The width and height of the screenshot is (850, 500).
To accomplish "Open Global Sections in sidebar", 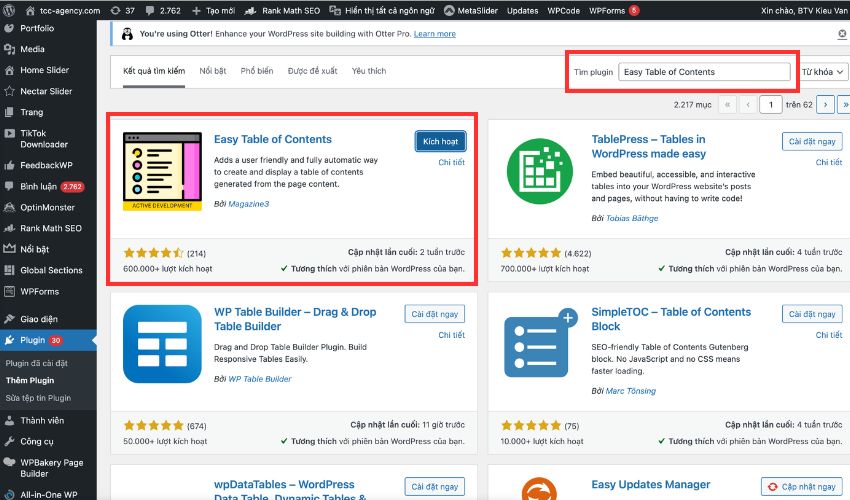I will point(51,270).
